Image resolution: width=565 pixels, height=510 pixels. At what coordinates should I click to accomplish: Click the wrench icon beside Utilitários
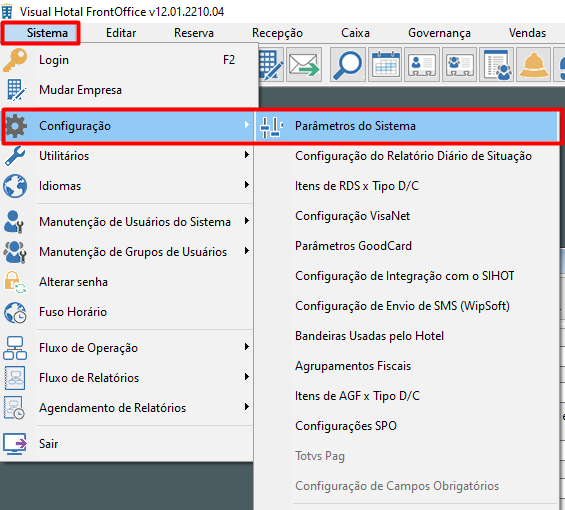[15, 156]
